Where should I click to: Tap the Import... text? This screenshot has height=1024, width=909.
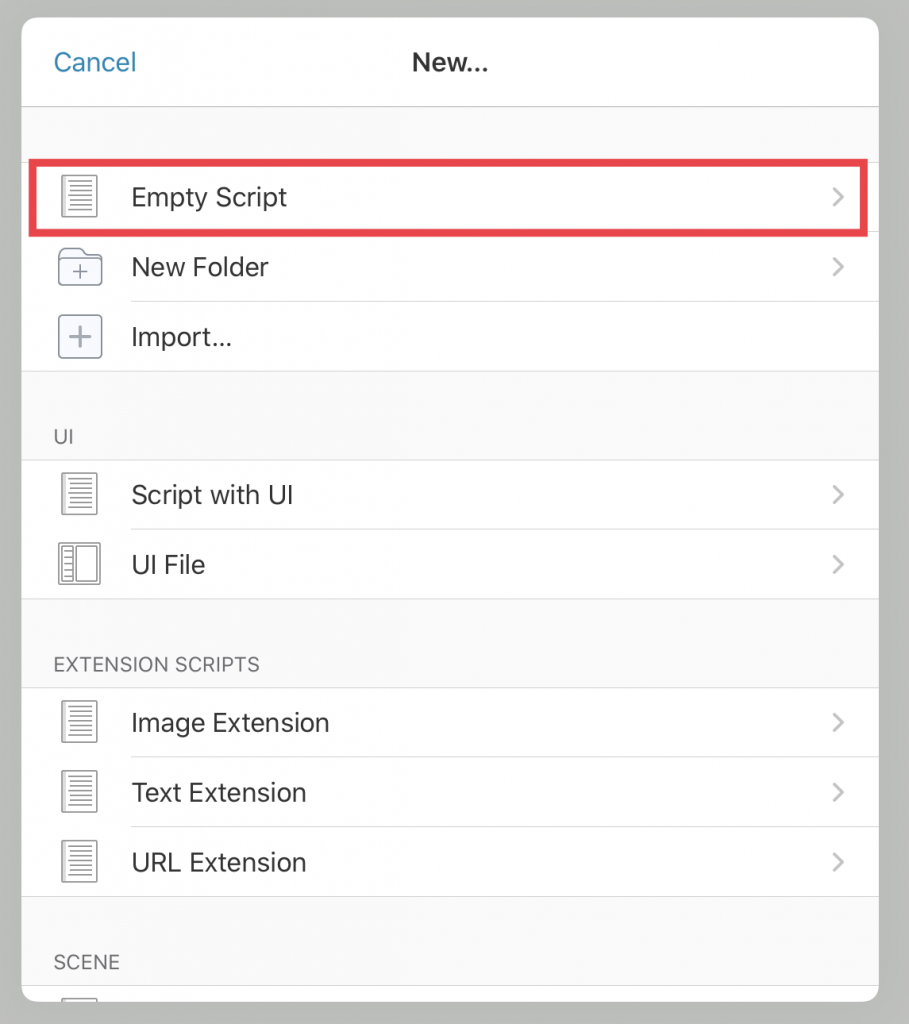[x=182, y=338]
